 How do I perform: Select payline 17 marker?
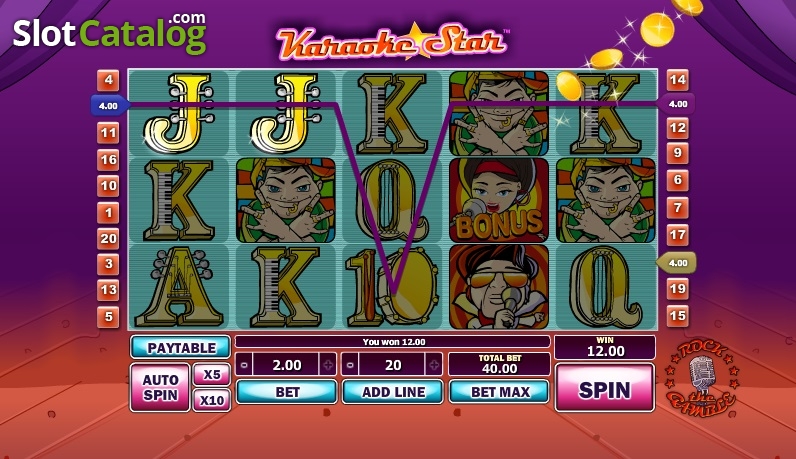[x=678, y=235]
